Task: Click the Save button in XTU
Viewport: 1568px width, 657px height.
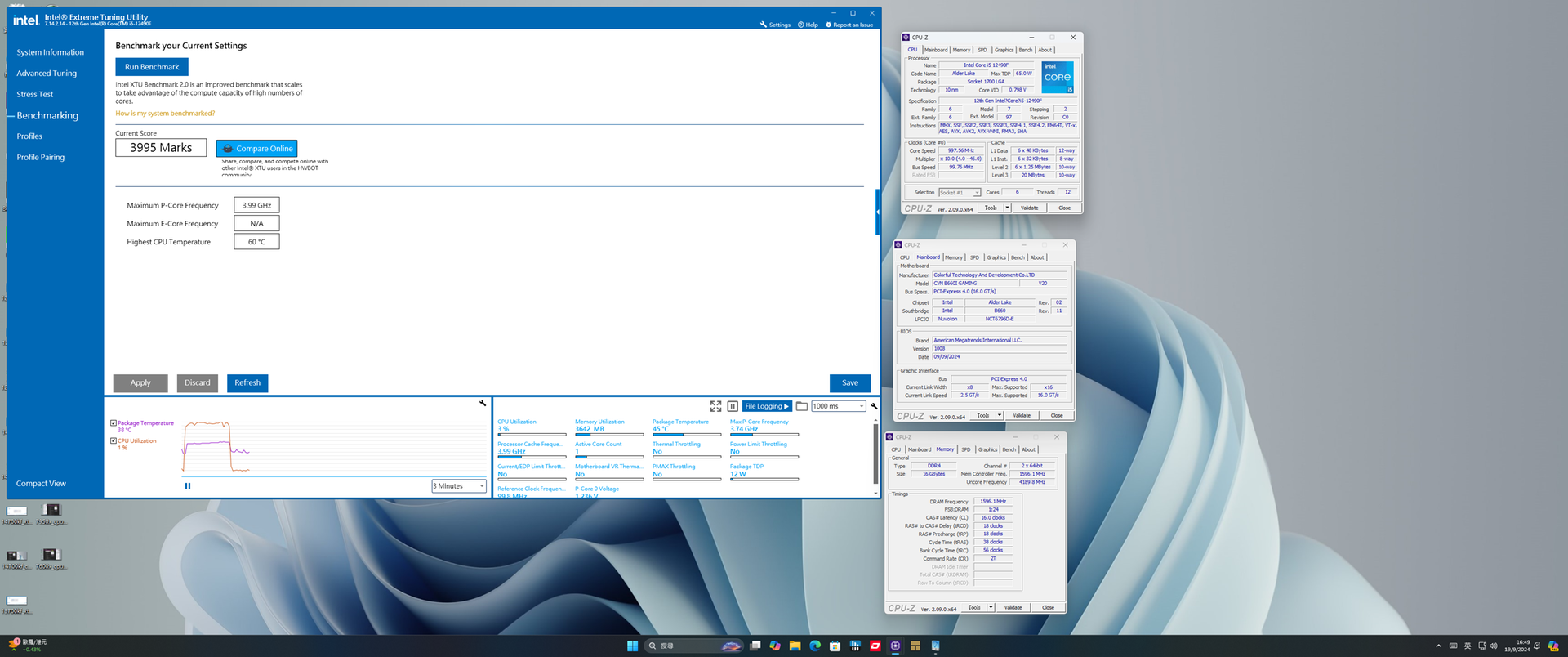Action: pyautogui.click(x=850, y=382)
